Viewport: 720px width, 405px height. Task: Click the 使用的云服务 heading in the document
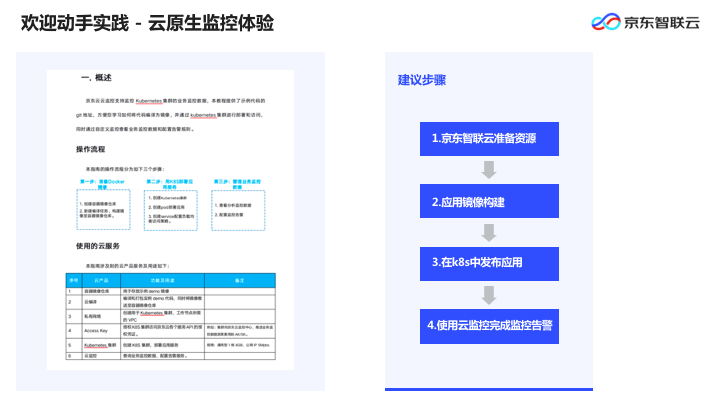[x=98, y=246]
